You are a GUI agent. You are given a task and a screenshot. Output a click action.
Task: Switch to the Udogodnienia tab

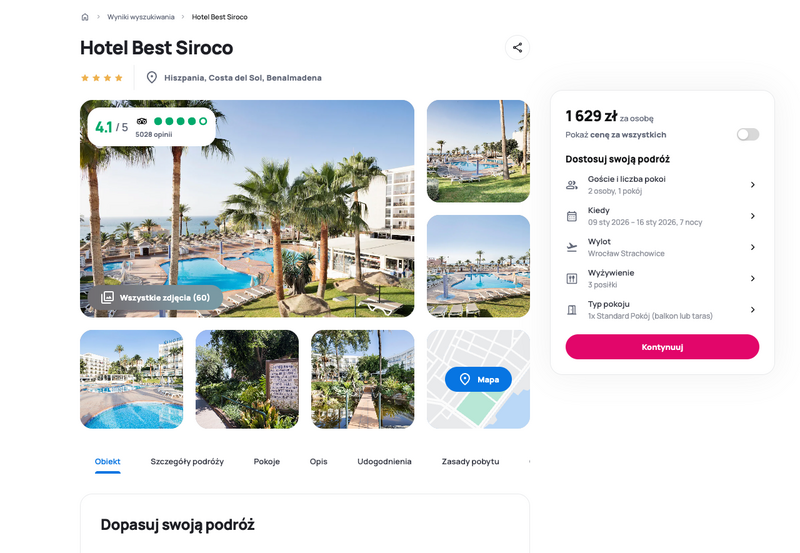[384, 462]
